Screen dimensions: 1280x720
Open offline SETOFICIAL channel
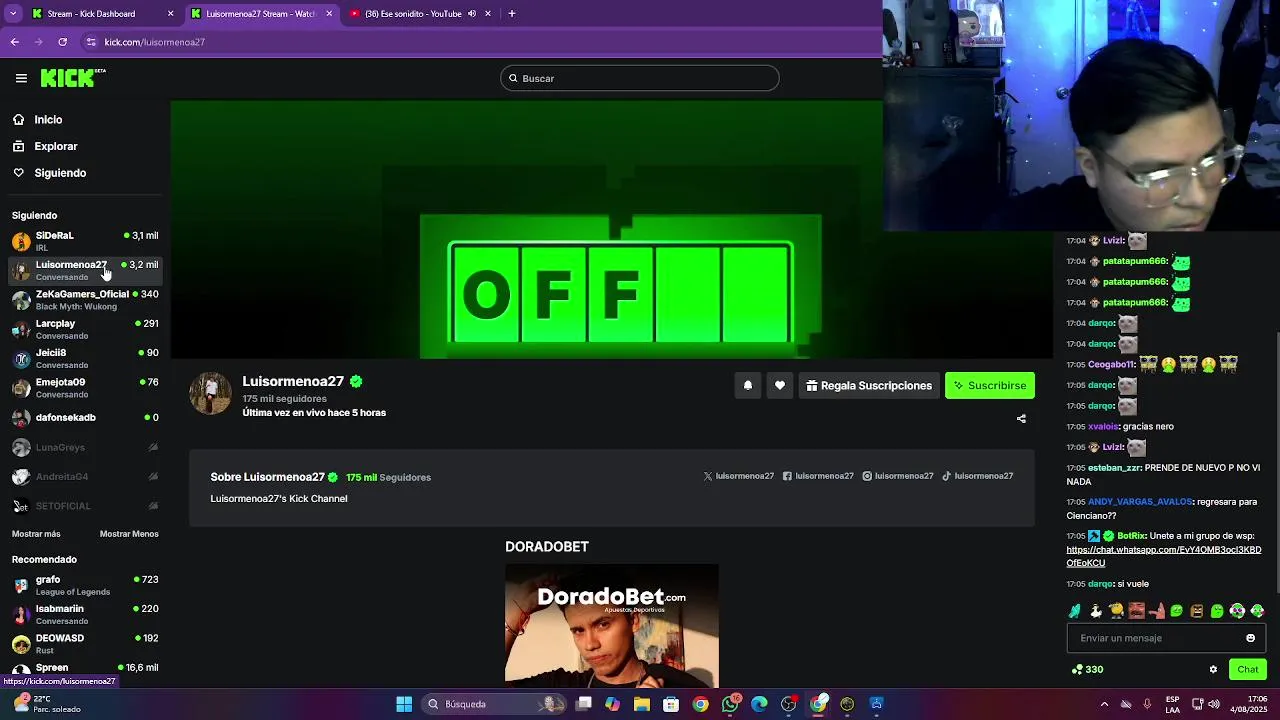pos(85,506)
